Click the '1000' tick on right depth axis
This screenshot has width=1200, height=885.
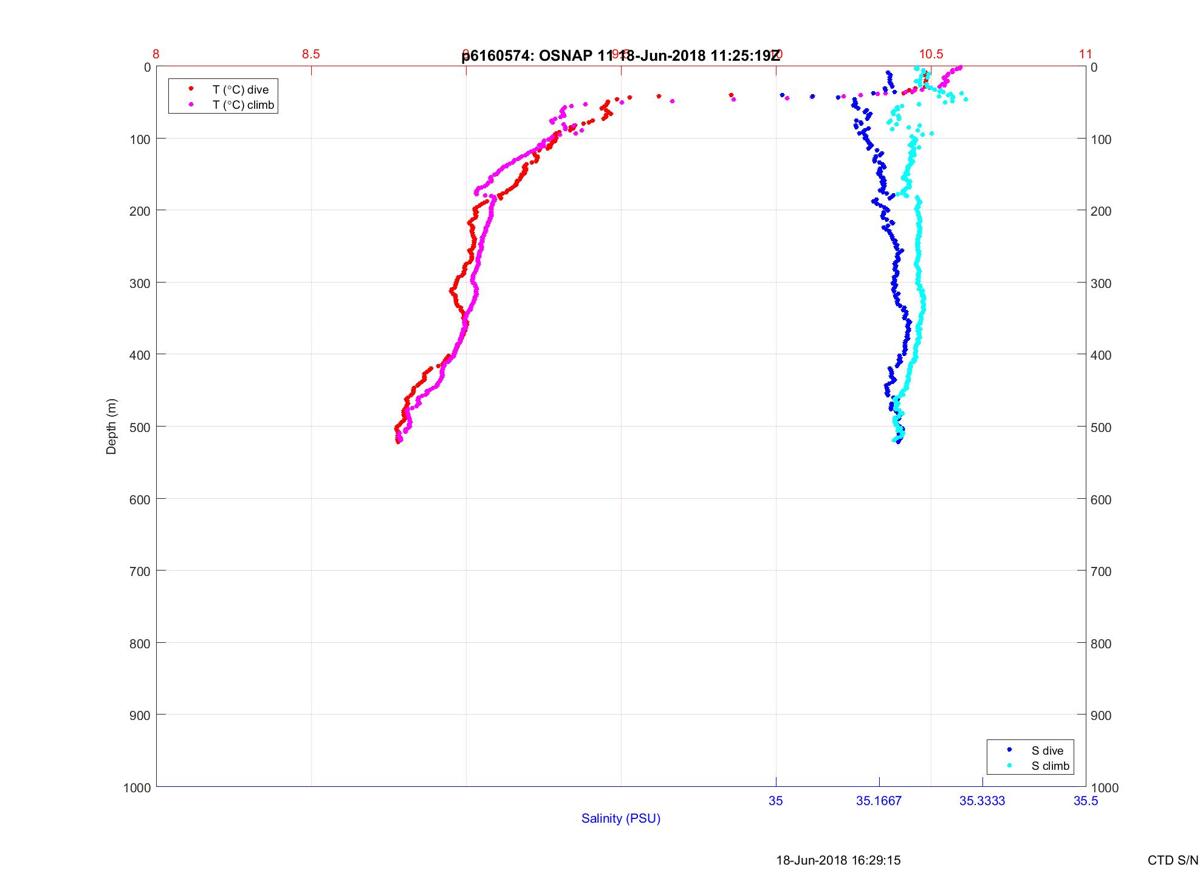click(1105, 788)
